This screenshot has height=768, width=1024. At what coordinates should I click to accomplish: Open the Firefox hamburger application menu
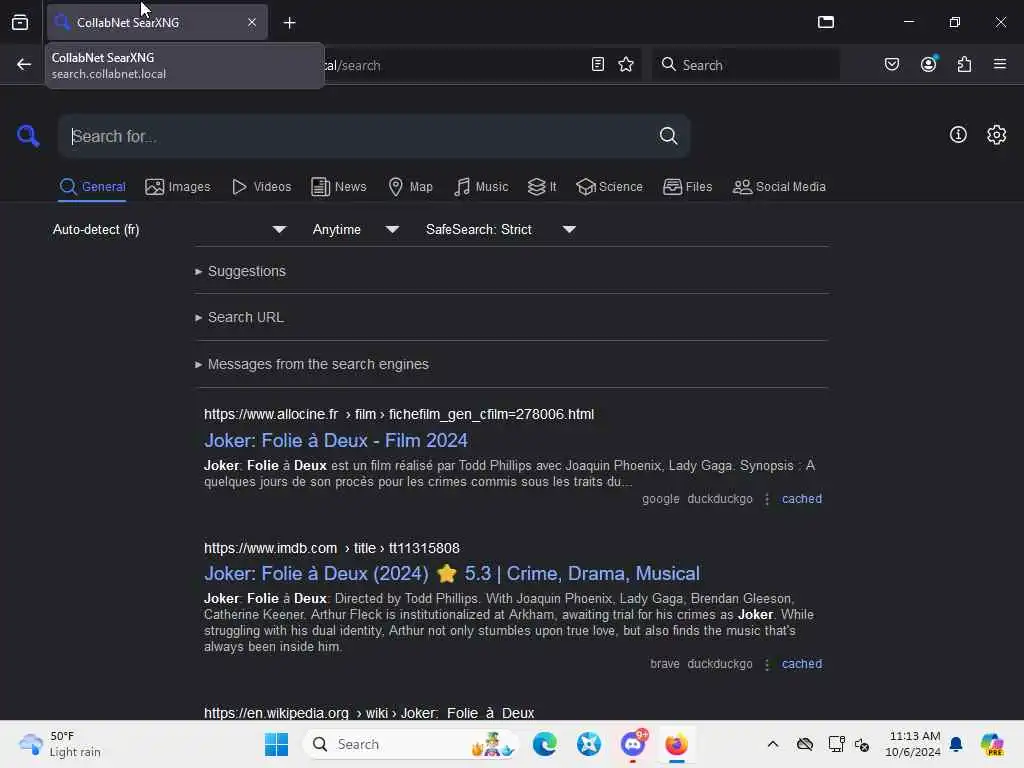pyautogui.click(x=1000, y=64)
